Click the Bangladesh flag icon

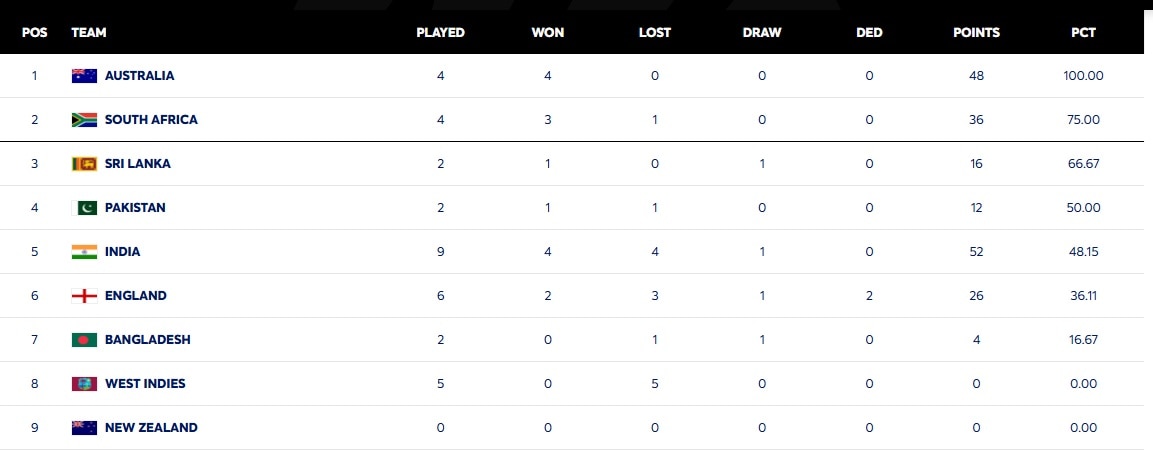(x=84, y=340)
